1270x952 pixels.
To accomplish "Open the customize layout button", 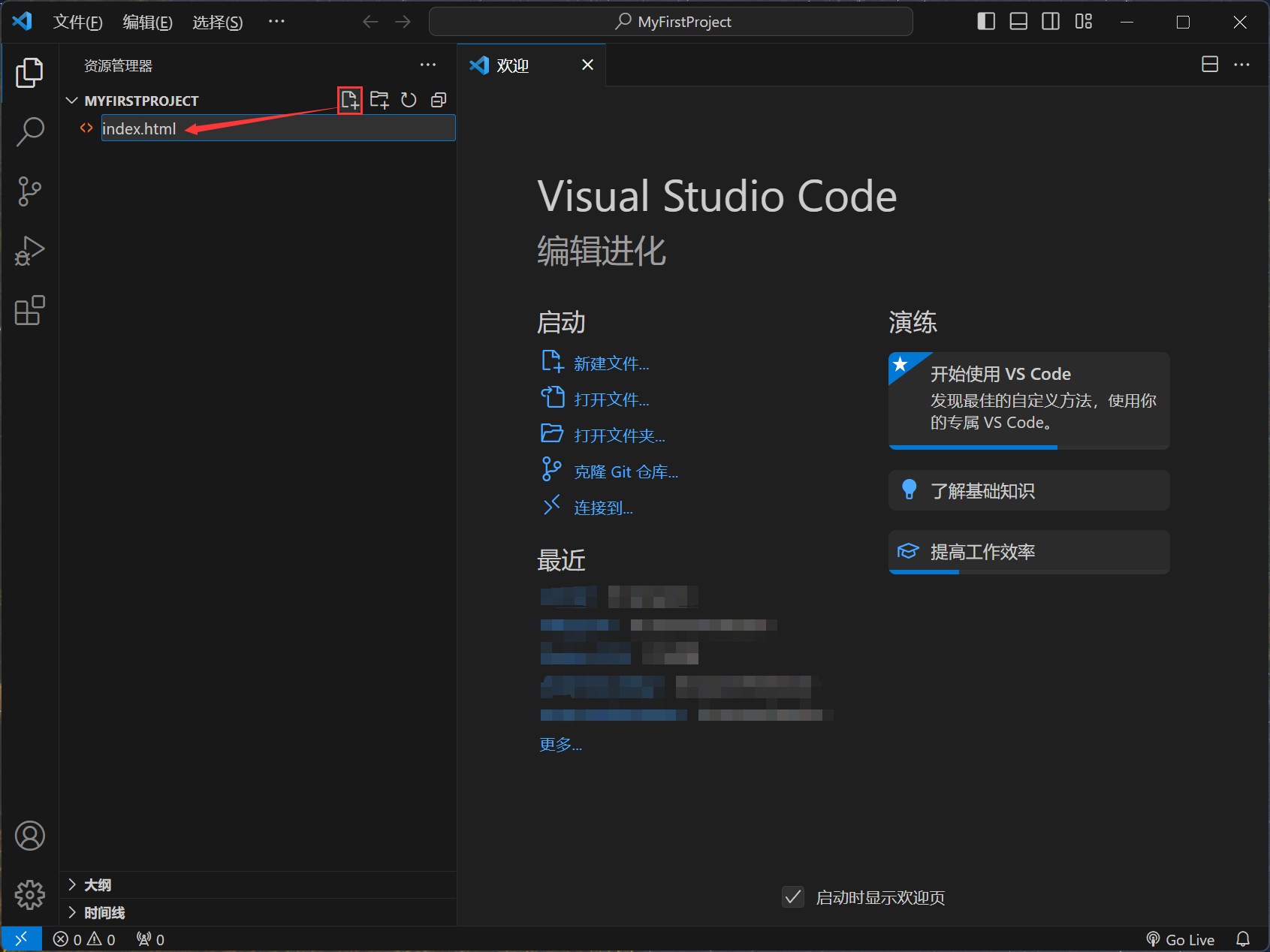I will [1084, 22].
